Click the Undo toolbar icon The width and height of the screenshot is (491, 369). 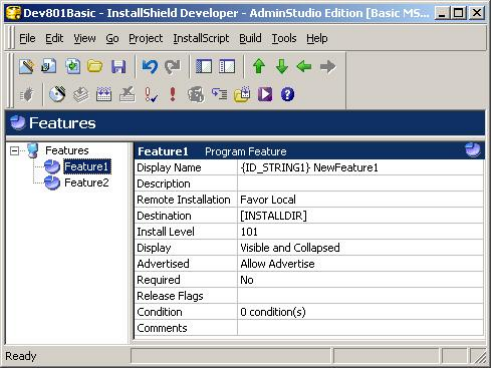point(150,66)
